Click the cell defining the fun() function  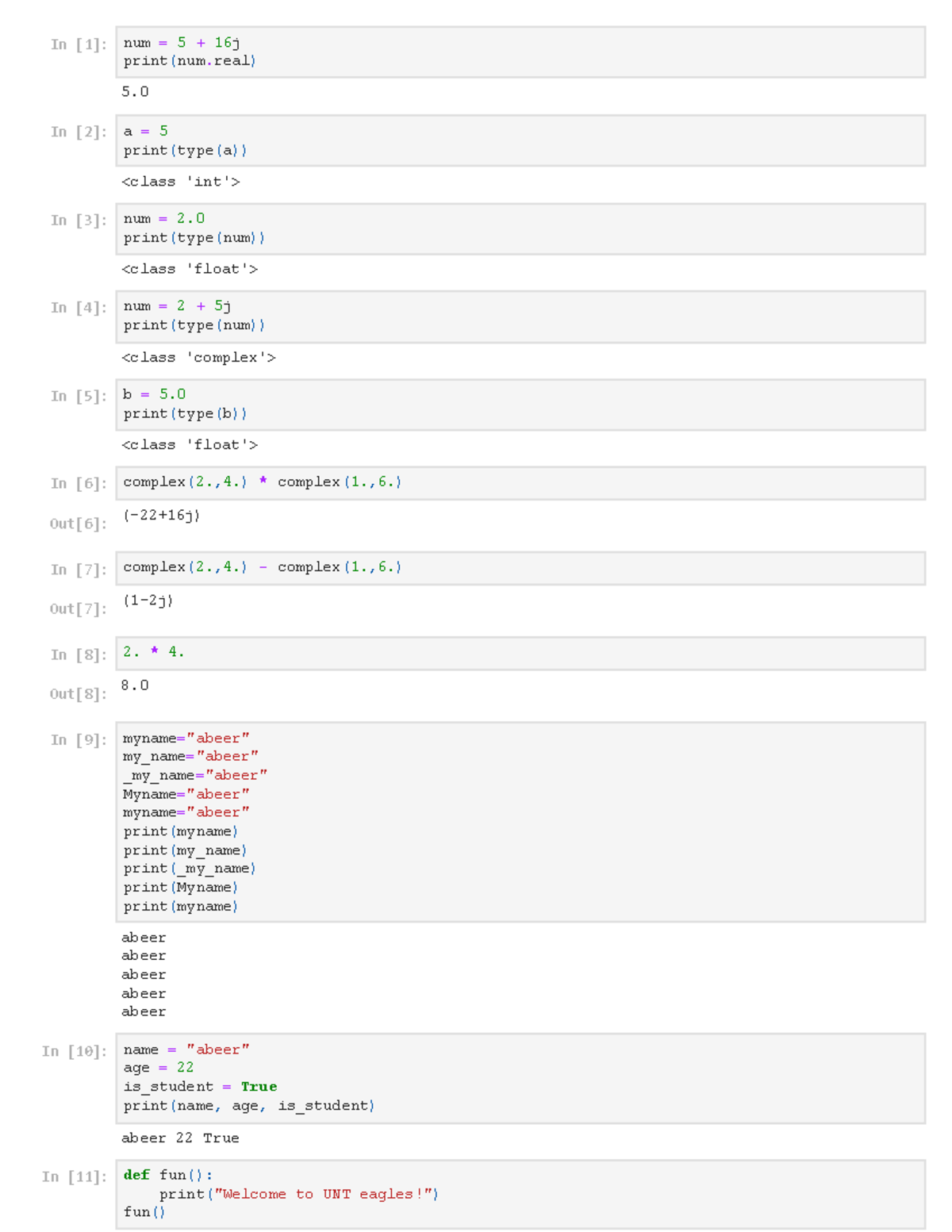coord(520,1194)
